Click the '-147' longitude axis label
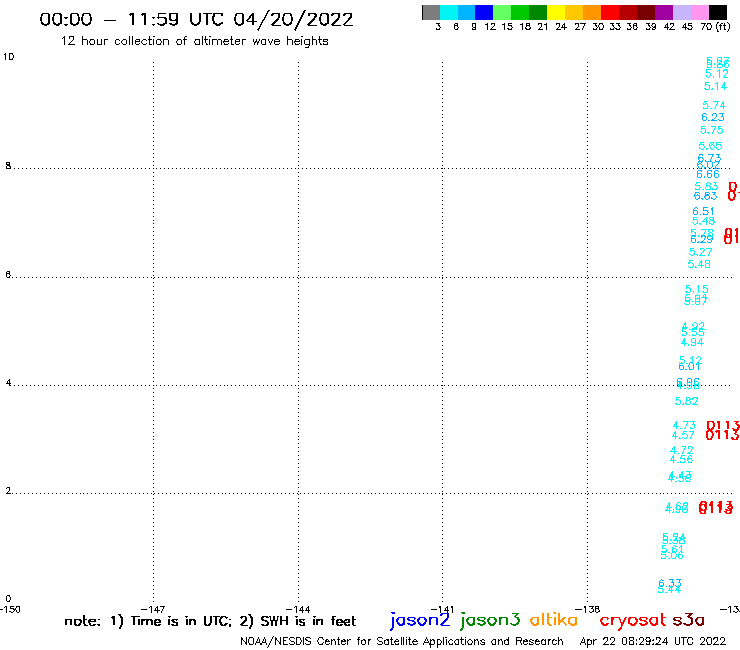Viewport: 740px width, 650px height. point(153,609)
